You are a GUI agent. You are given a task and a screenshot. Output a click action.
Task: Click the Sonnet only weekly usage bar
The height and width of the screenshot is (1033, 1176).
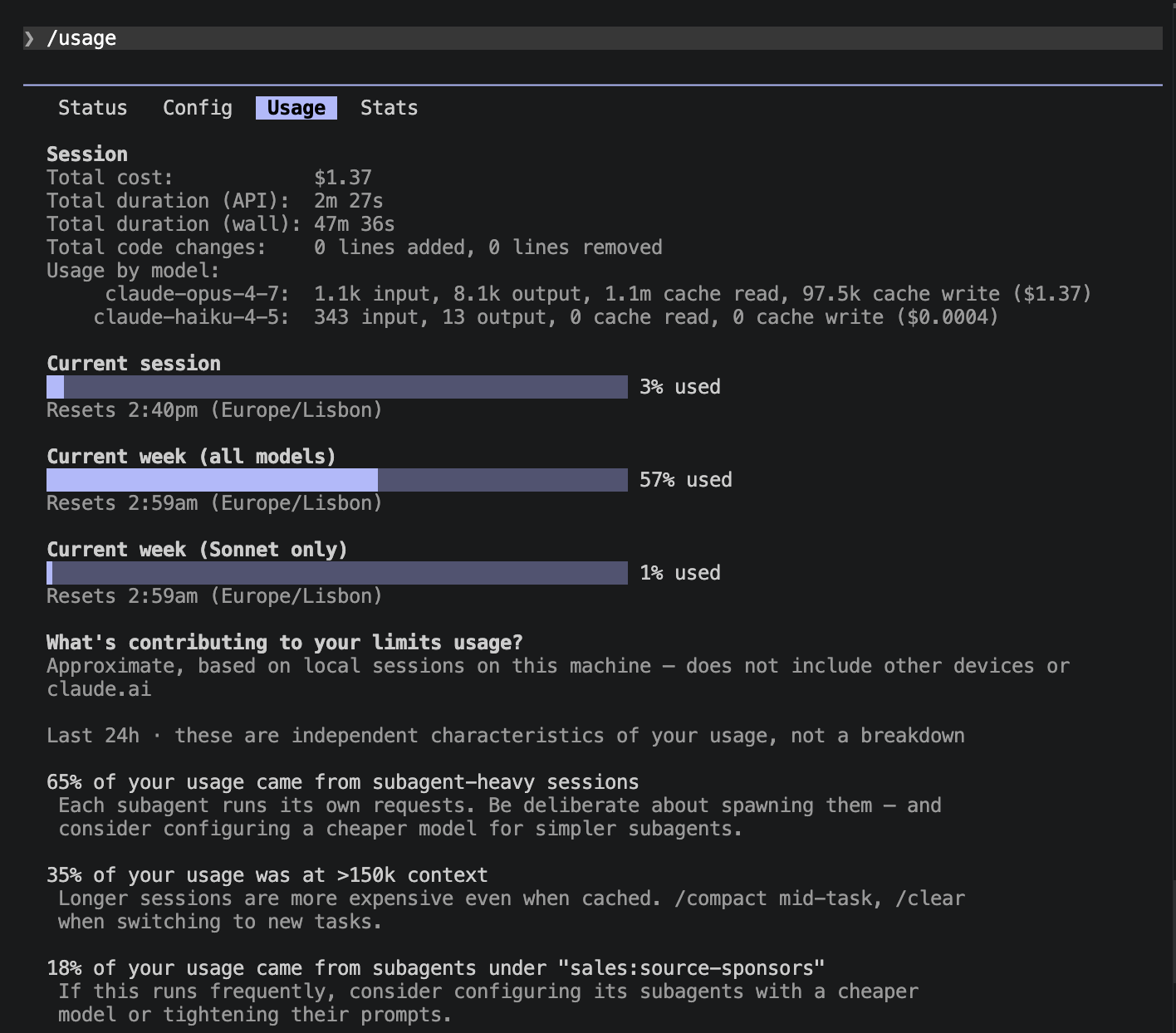(337, 573)
